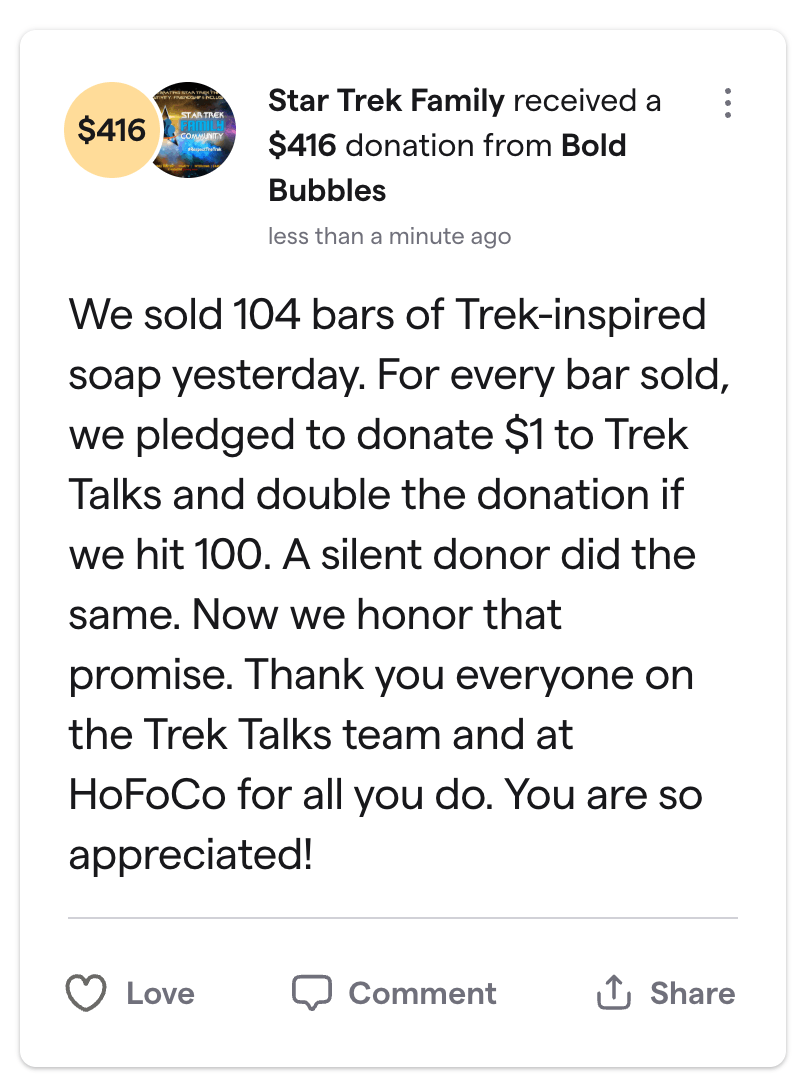Click the words "received a" in the header
The height and width of the screenshot is (1090, 808).
(587, 101)
